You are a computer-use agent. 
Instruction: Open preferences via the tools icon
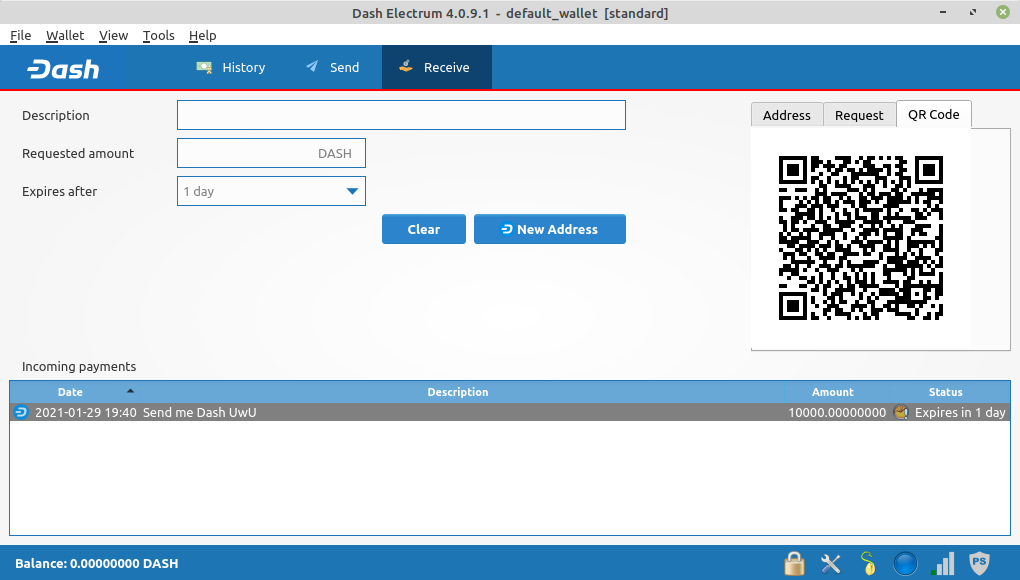831,563
